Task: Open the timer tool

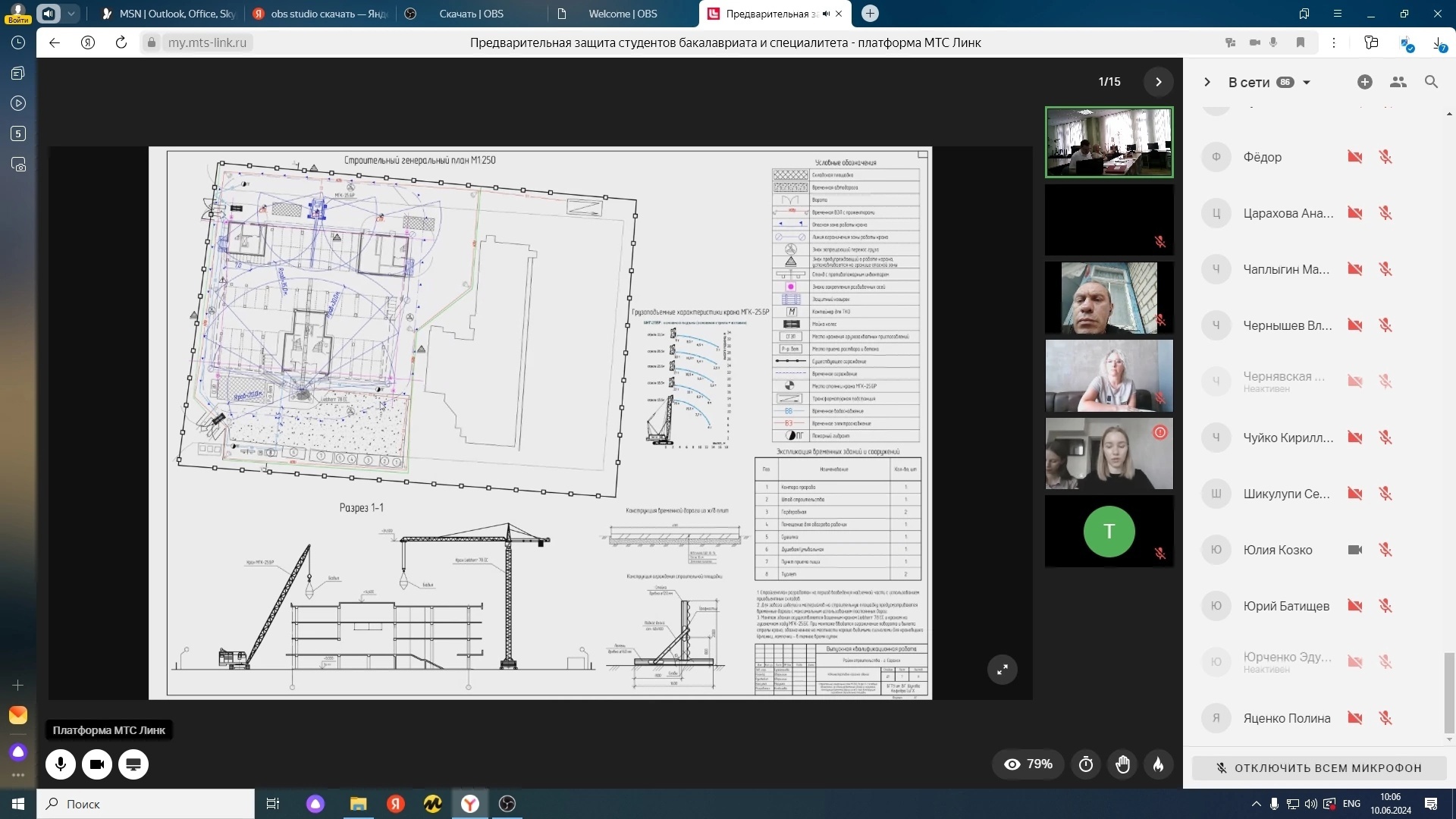Action: (x=1086, y=764)
